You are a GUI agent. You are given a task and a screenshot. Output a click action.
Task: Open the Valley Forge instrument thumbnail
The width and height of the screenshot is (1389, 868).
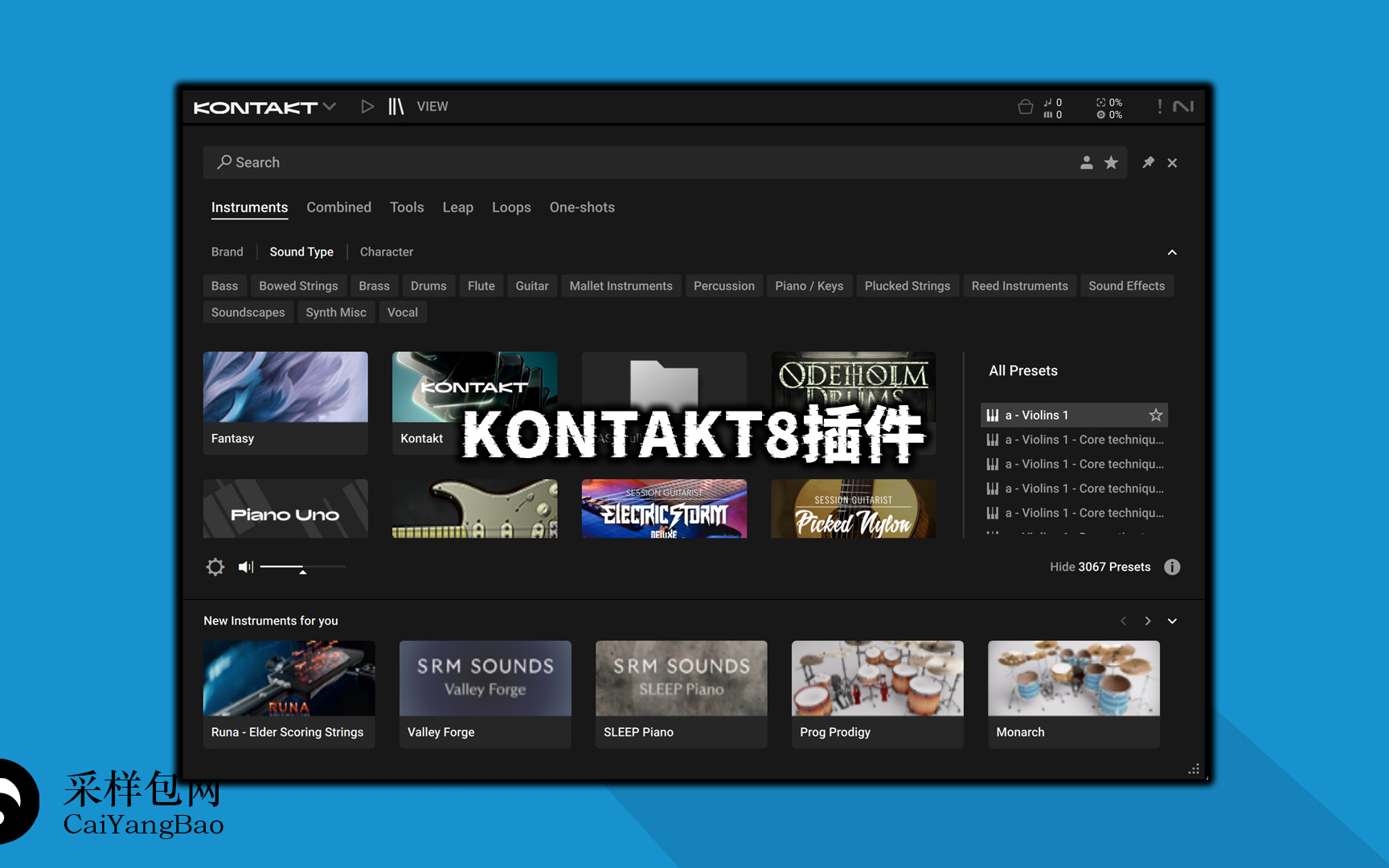(x=485, y=678)
